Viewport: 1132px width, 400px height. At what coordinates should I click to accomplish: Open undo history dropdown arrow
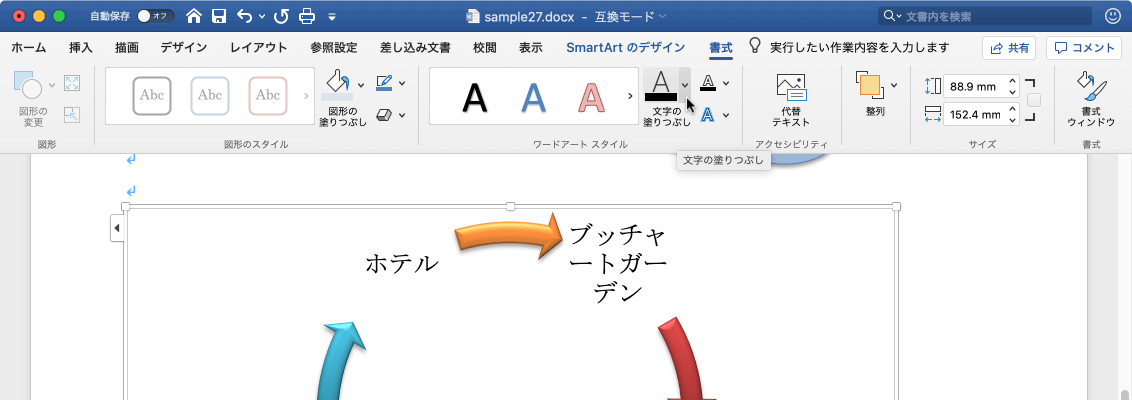261,16
